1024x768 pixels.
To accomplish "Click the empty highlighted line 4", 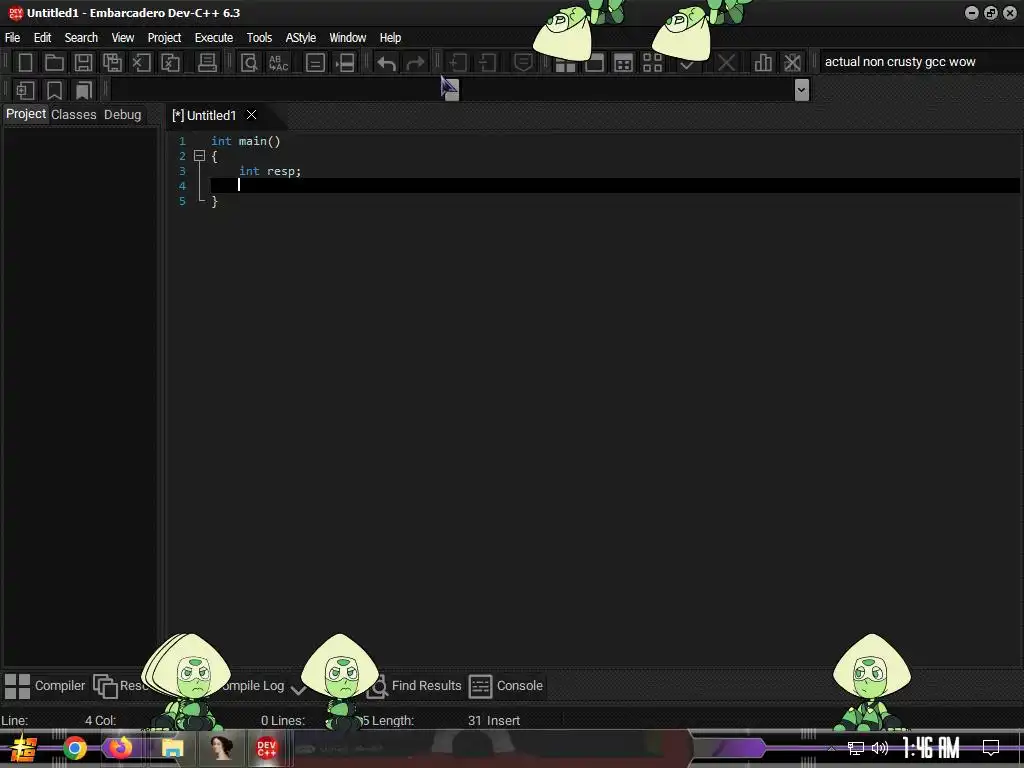I will tap(615, 186).
